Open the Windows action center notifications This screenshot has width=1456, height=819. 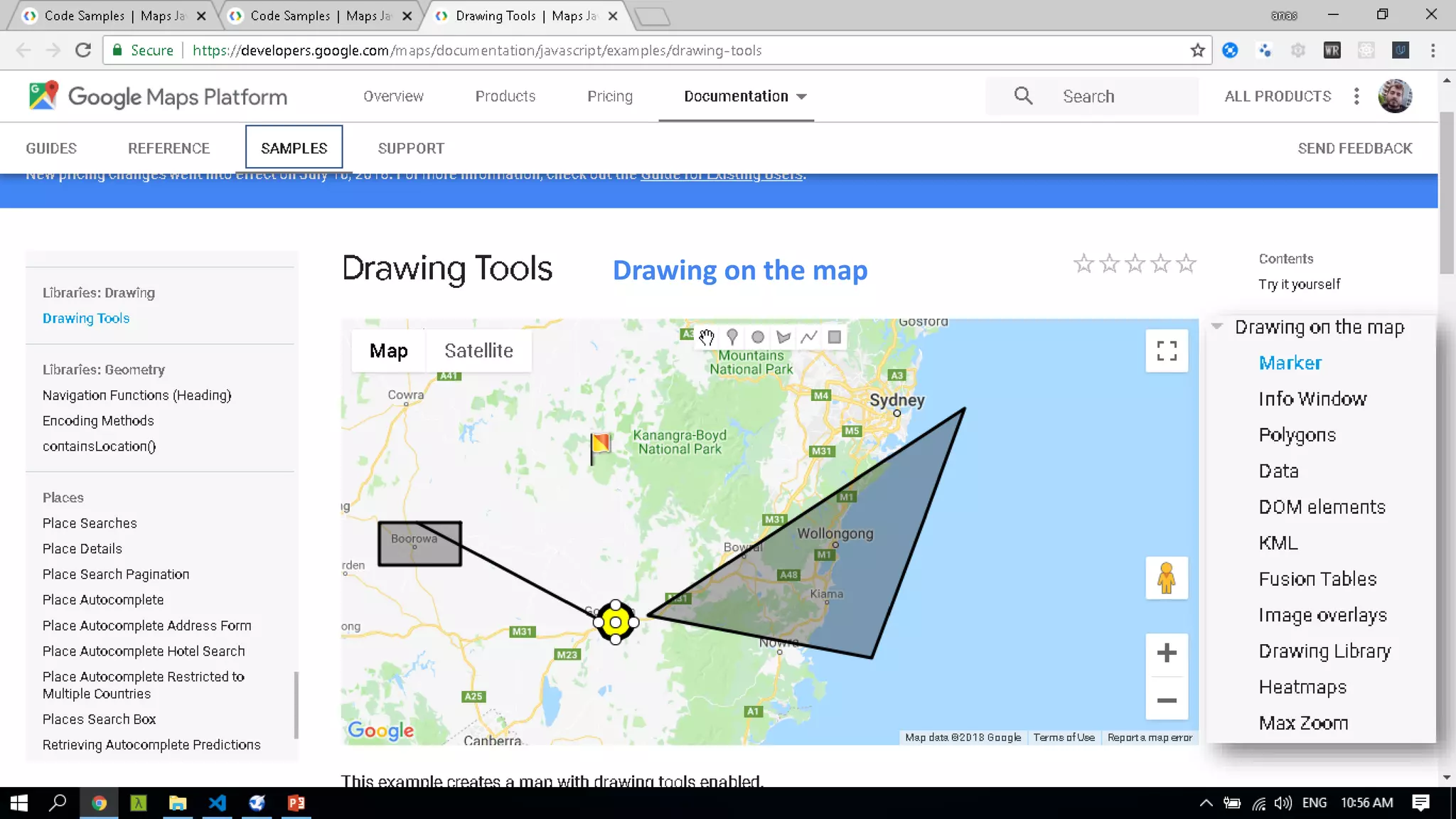tap(1421, 803)
